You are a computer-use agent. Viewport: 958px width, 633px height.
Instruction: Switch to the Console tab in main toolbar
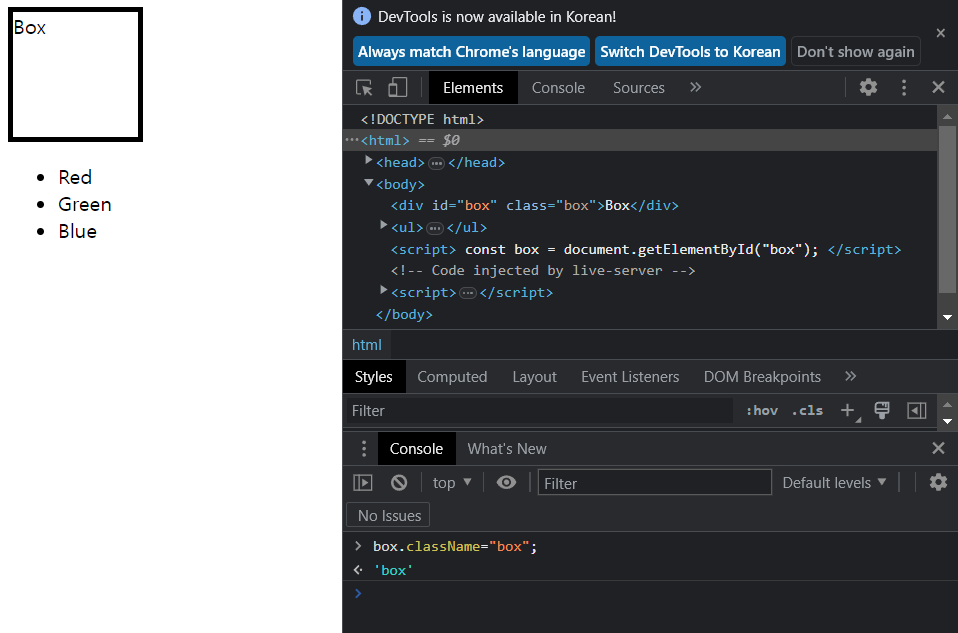point(558,87)
